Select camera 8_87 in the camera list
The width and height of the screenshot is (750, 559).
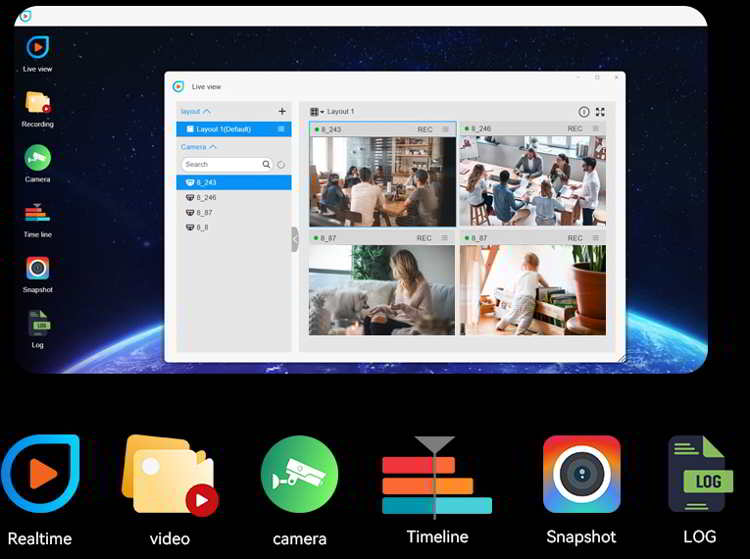coord(233,212)
